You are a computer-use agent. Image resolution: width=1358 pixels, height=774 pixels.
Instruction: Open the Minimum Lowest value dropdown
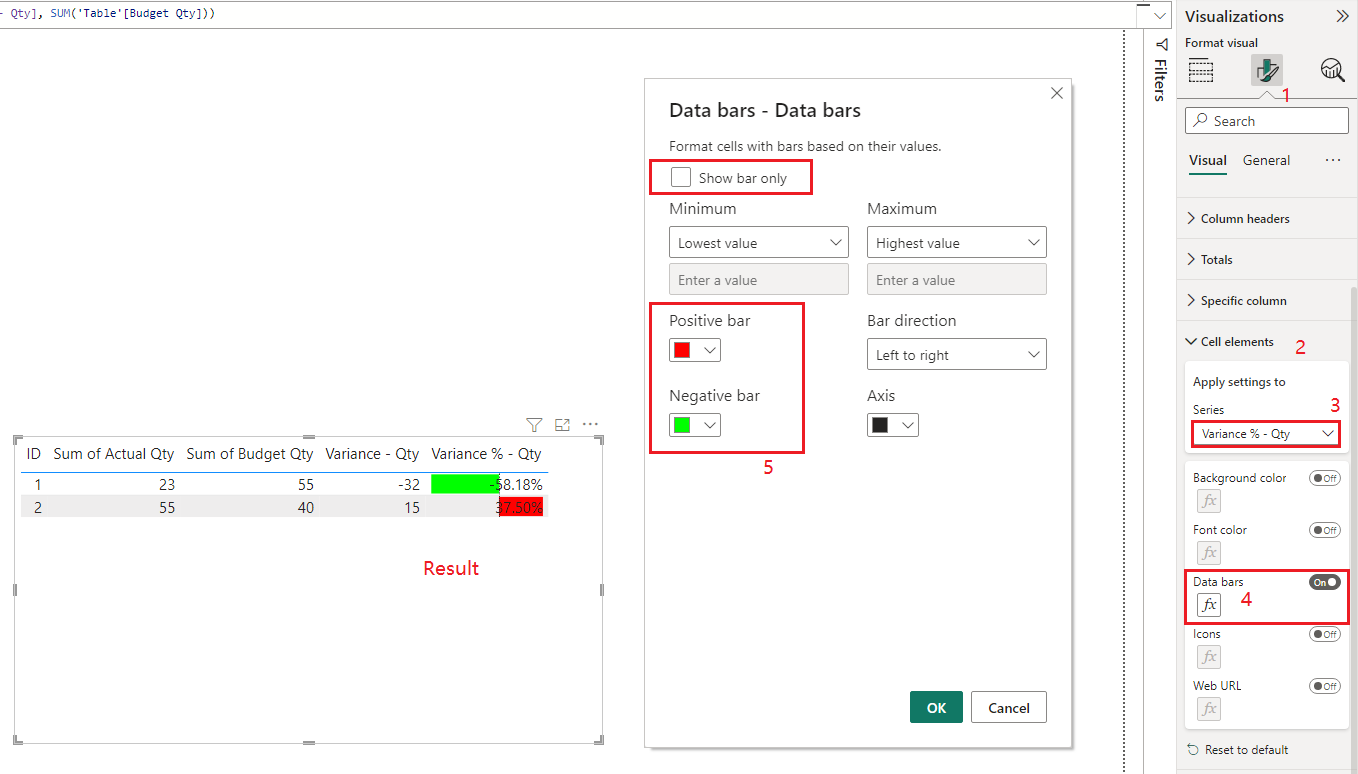(x=759, y=243)
